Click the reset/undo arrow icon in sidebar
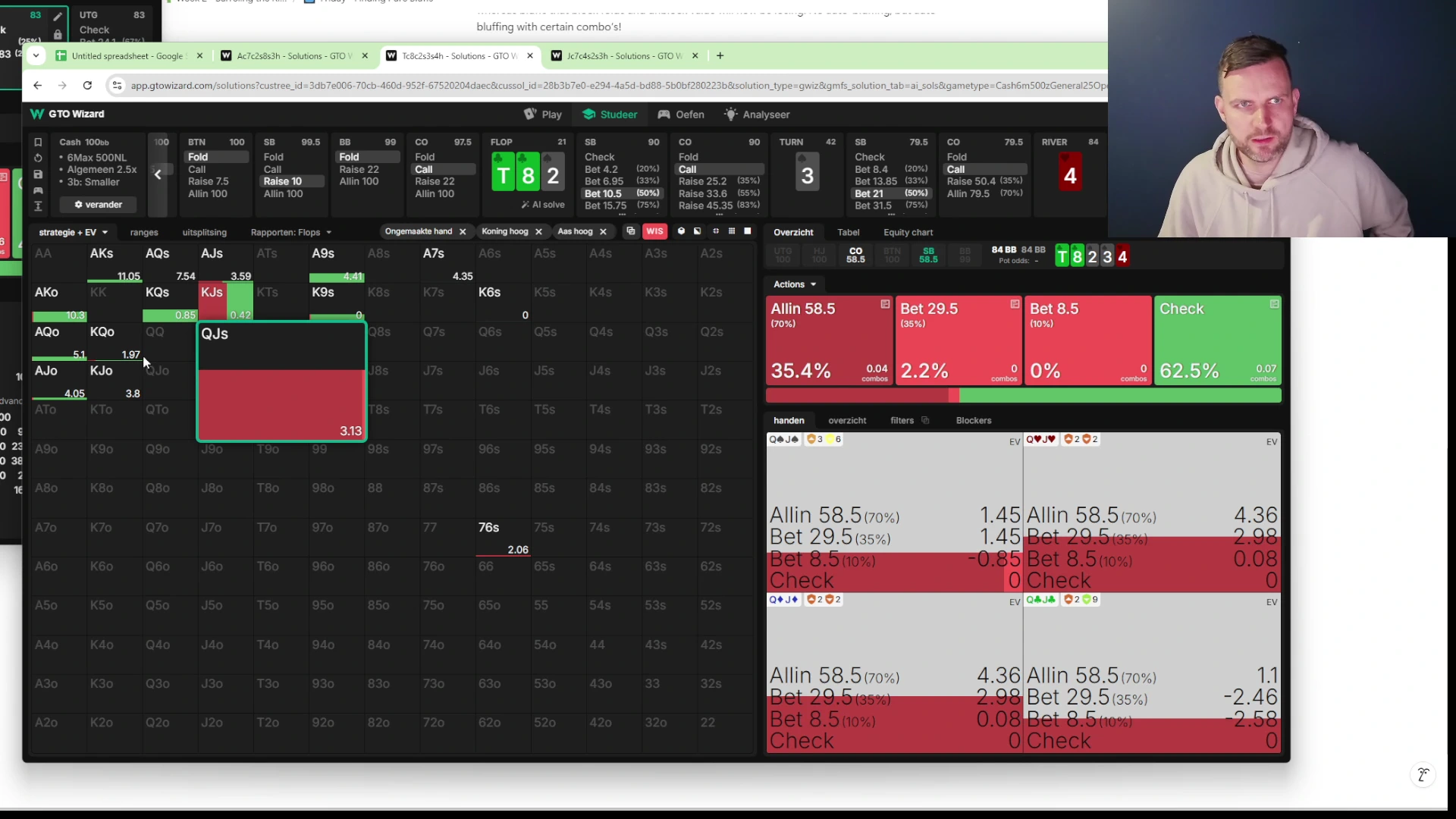This screenshot has height=819, width=1456. click(x=38, y=158)
